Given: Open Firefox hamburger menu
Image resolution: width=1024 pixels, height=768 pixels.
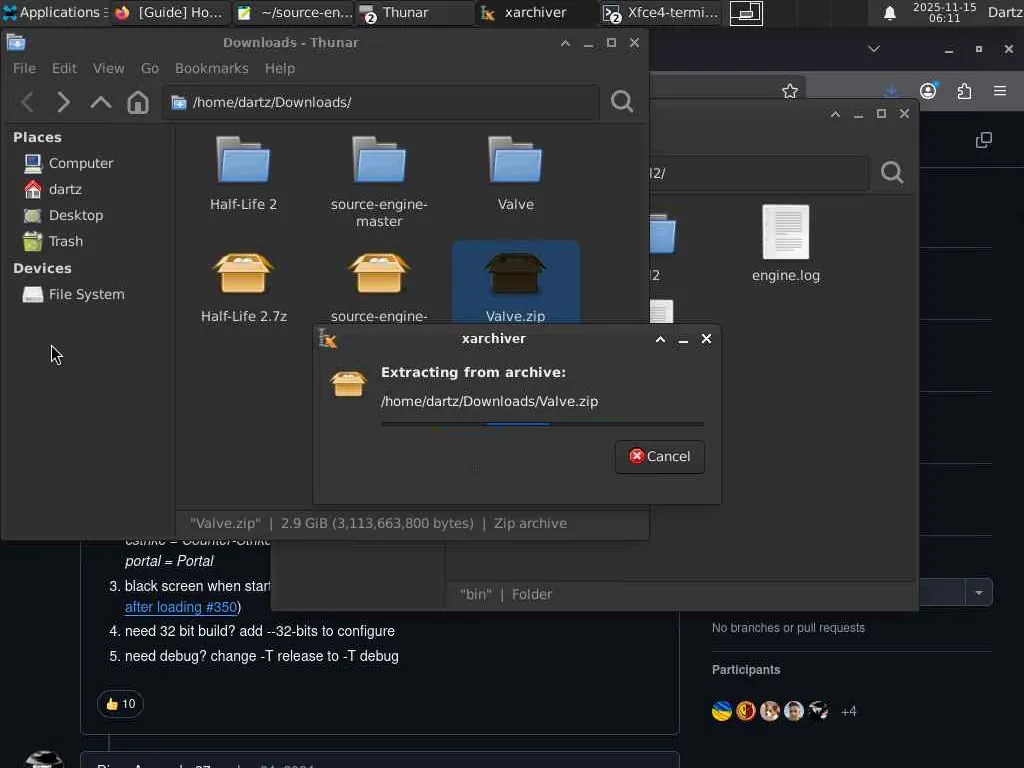Looking at the screenshot, I should point(1000,91).
